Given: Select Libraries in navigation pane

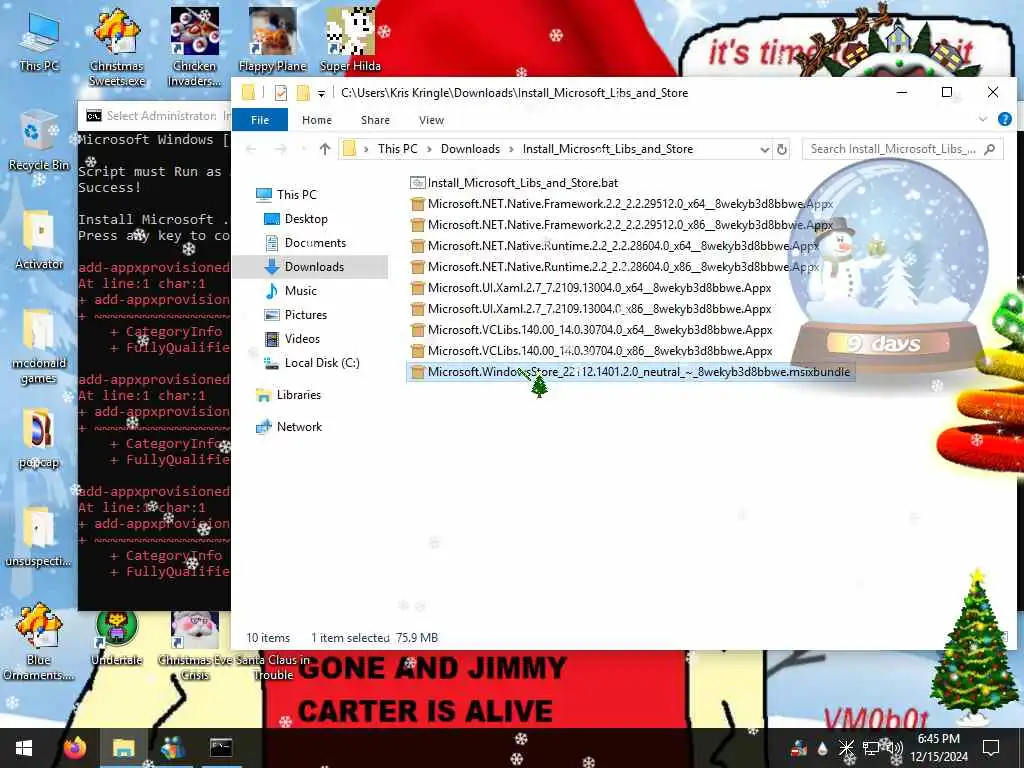Looking at the screenshot, I should tap(298, 394).
